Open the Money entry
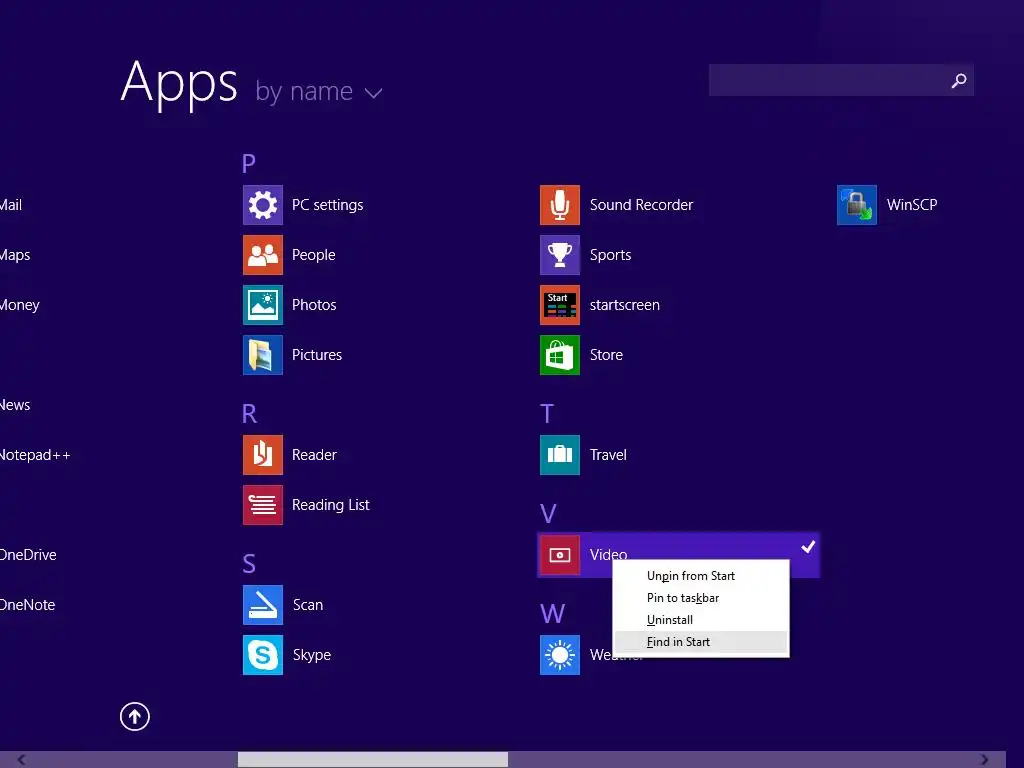1024x768 pixels. (x=20, y=305)
